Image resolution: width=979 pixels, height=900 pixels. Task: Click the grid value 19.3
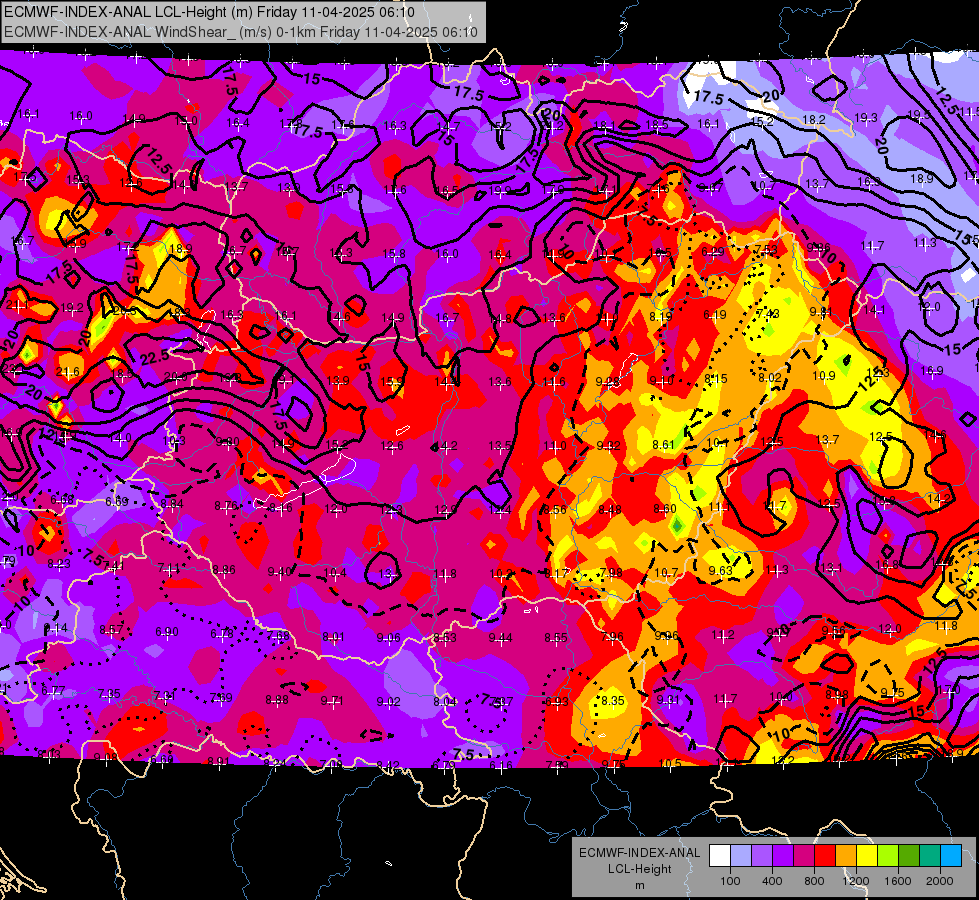pyautogui.click(x=865, y=117)
